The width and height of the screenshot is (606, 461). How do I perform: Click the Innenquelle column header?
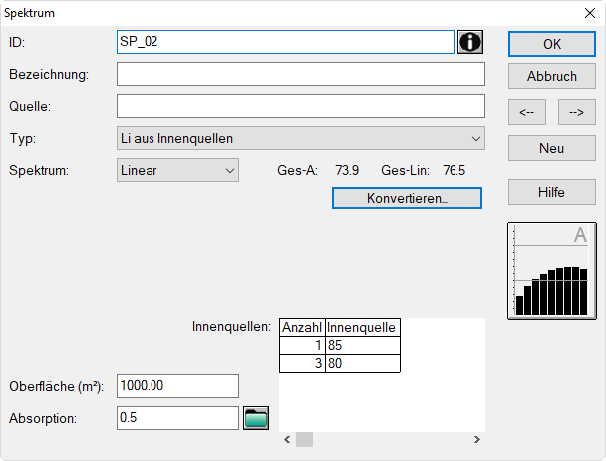[x=363, y=327]
